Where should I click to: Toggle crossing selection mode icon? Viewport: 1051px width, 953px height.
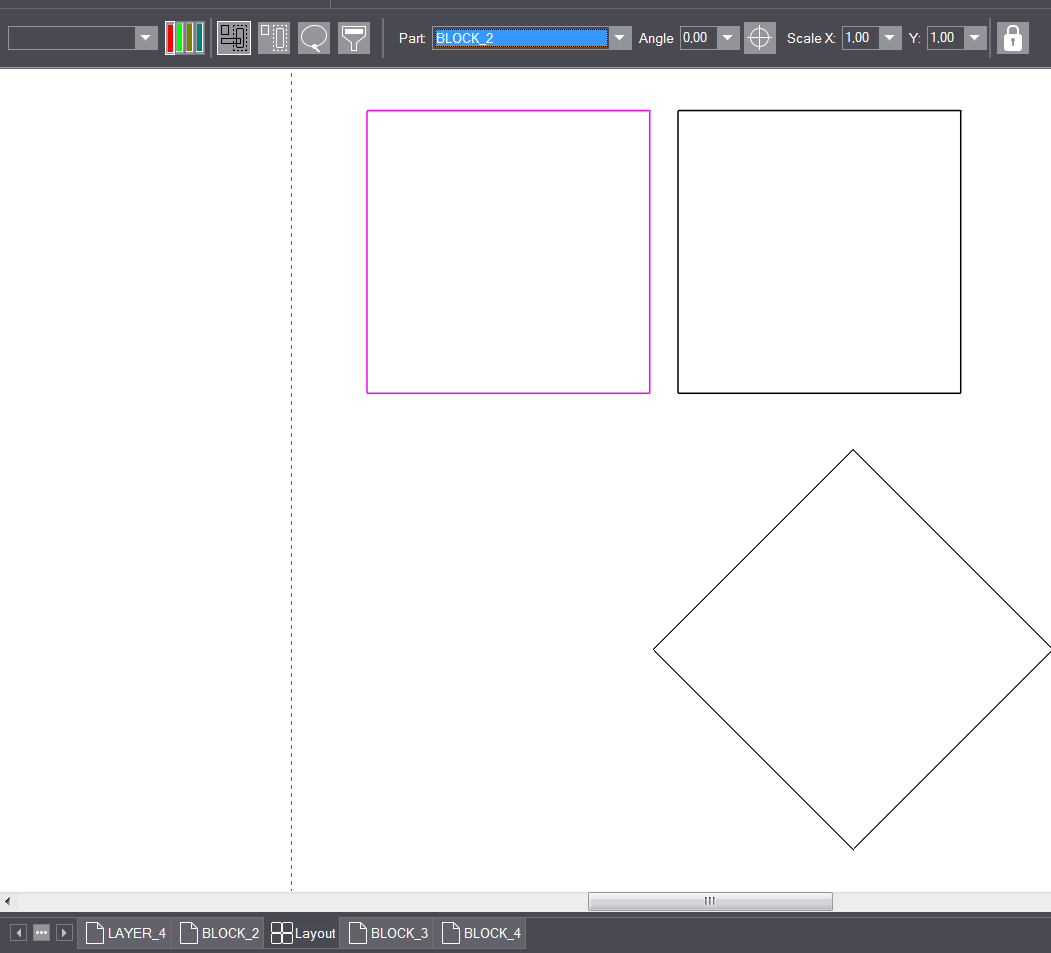tap(234, 38)
